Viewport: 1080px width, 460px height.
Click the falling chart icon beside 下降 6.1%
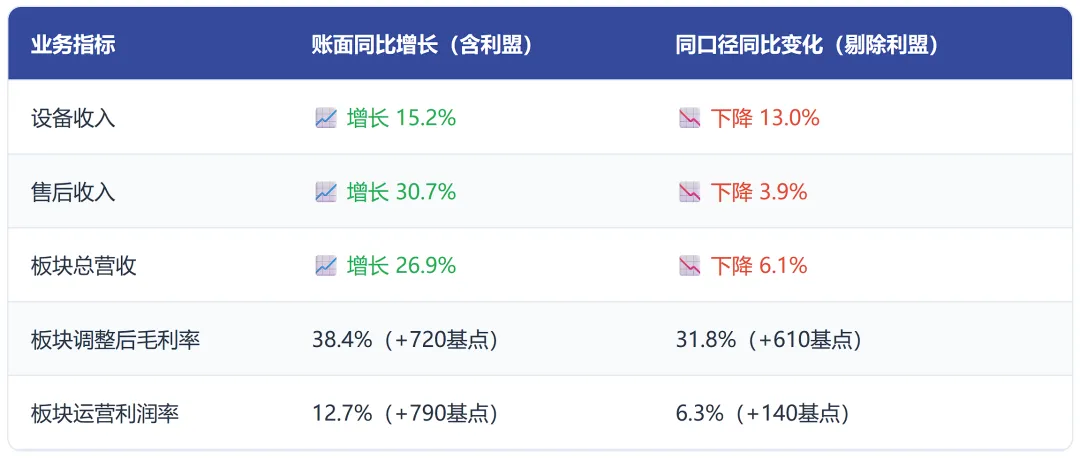(689, 265)
